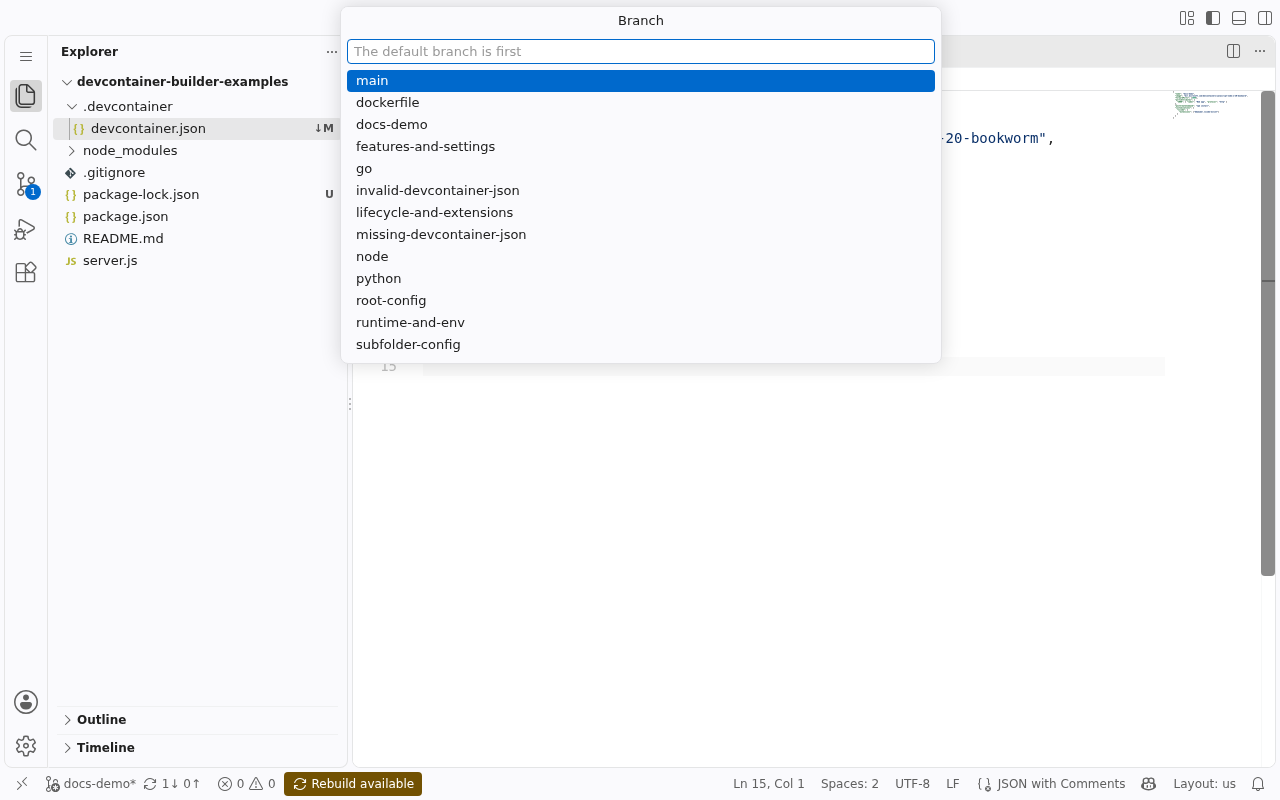
Task: Open the Accounts icon
Action: point(26,702)
